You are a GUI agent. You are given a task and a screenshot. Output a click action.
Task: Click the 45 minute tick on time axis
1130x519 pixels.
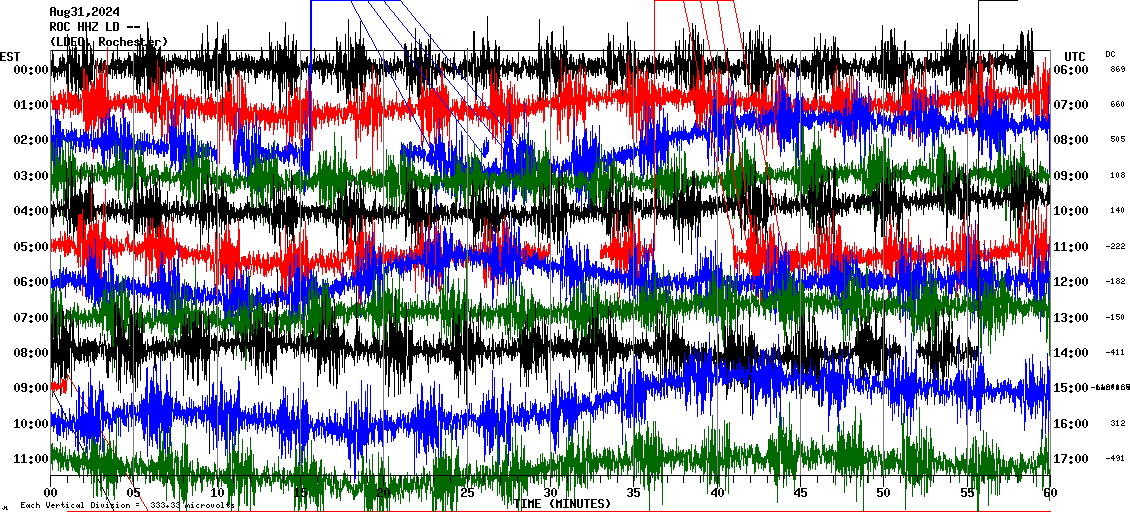tap(800, 493)
